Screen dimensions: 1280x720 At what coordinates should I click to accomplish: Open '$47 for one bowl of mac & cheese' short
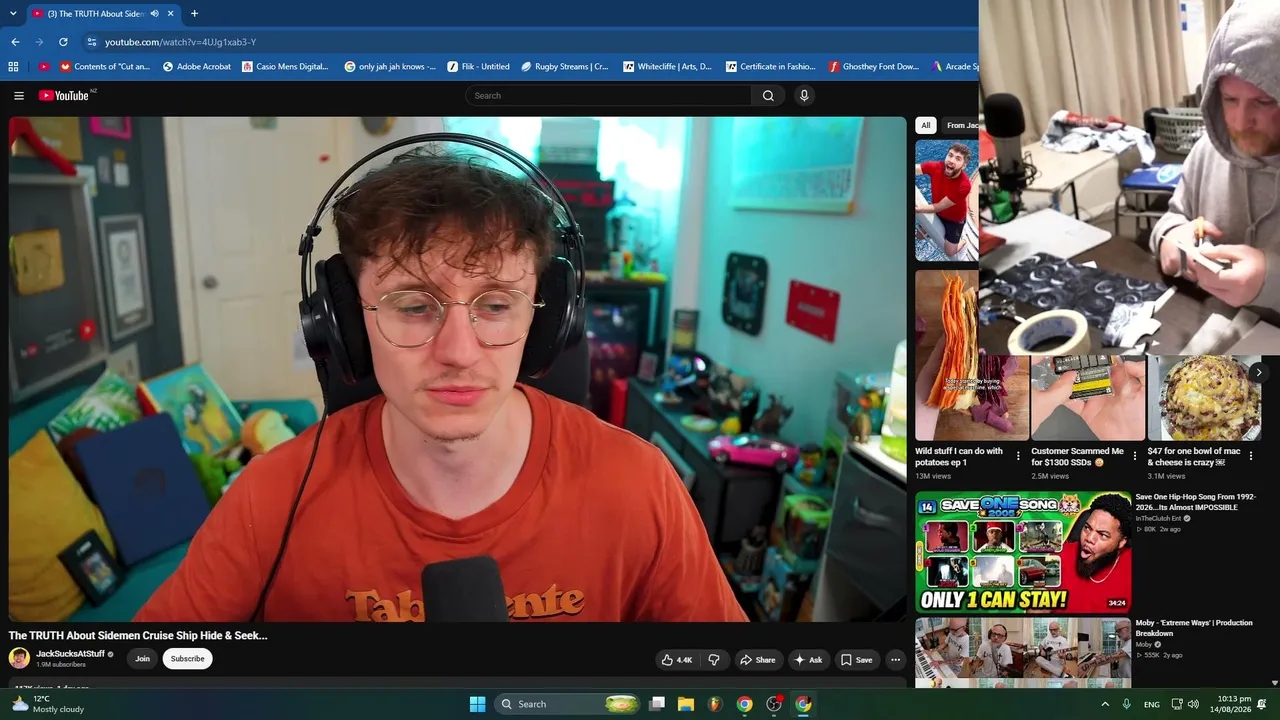pos(1194,457)
